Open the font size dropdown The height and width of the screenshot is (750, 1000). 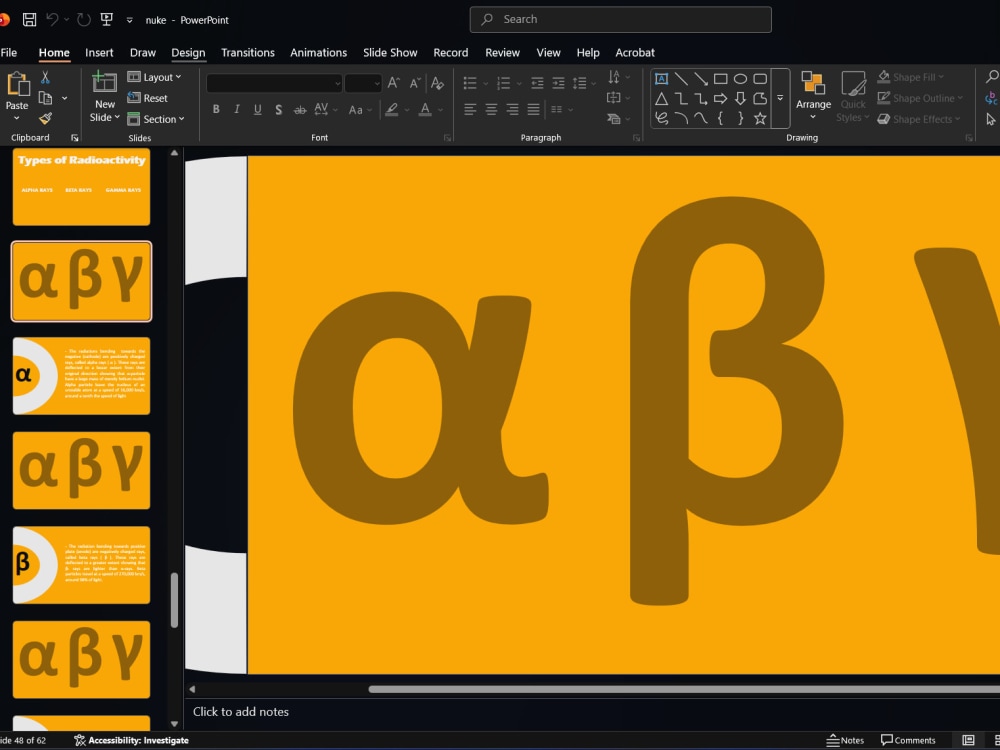[377, 83]
